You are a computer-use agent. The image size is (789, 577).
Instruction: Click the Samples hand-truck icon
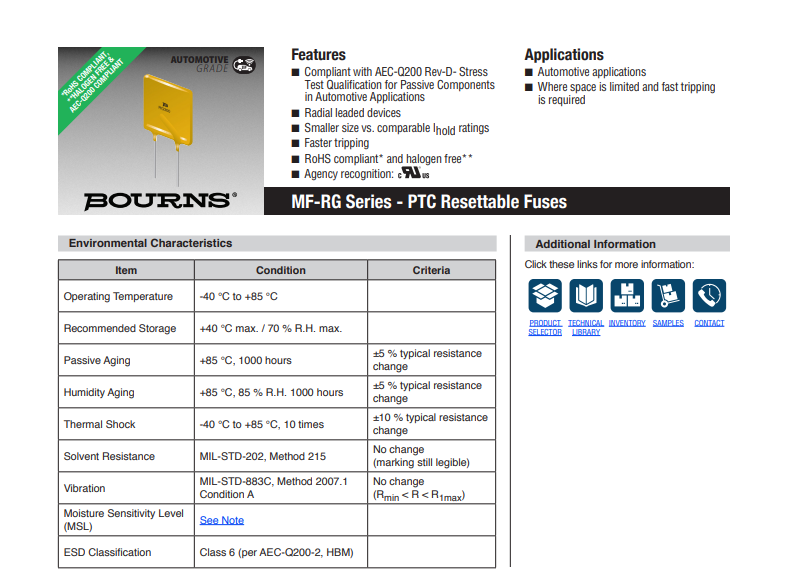668,296
